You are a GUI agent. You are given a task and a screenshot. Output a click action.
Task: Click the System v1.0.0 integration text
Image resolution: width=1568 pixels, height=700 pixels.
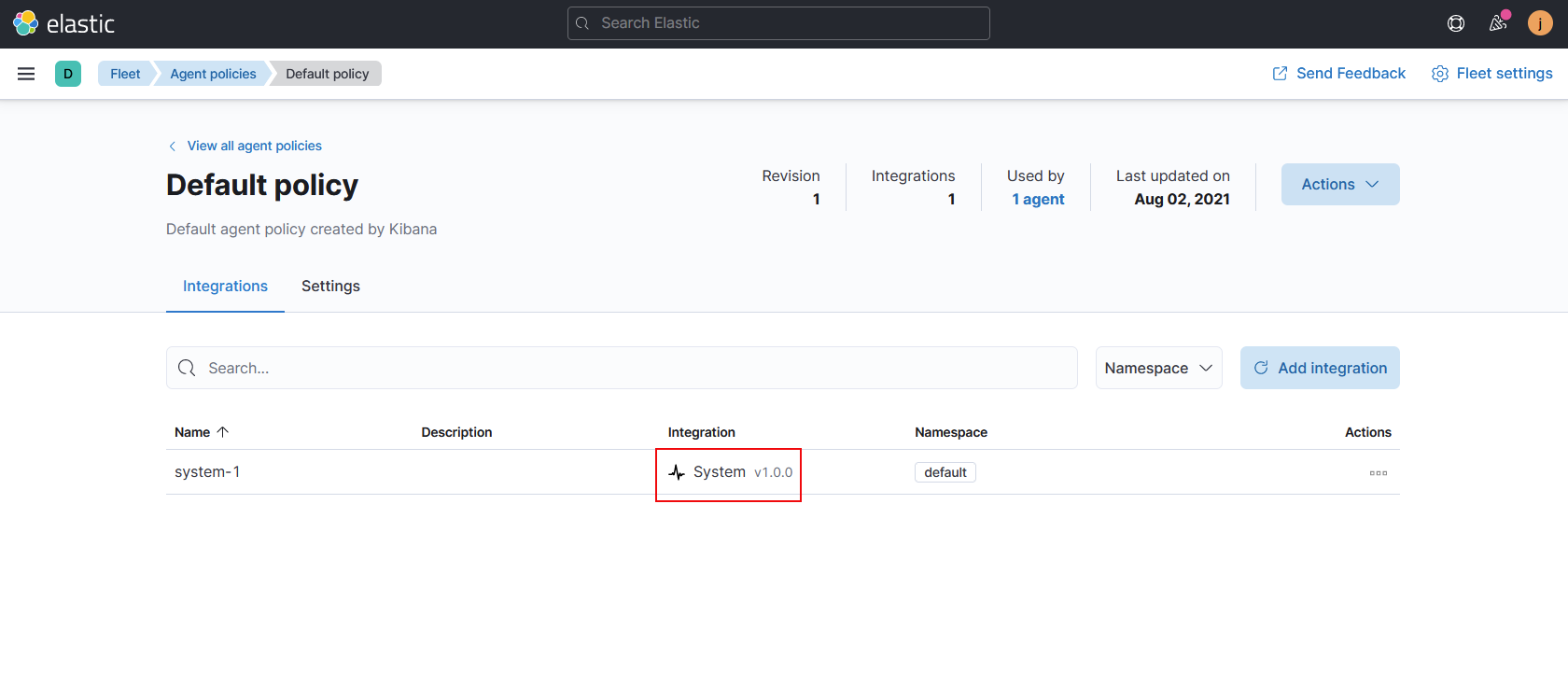[x=743, y=472]
